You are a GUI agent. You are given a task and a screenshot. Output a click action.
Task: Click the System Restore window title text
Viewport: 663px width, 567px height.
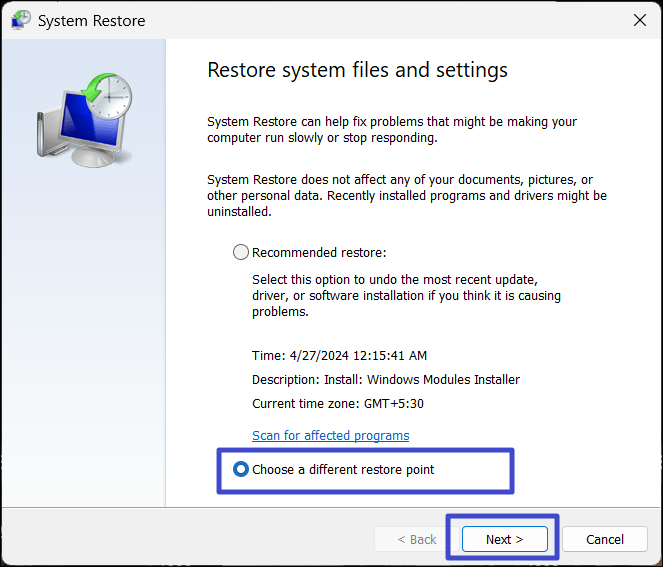point(91,21)
